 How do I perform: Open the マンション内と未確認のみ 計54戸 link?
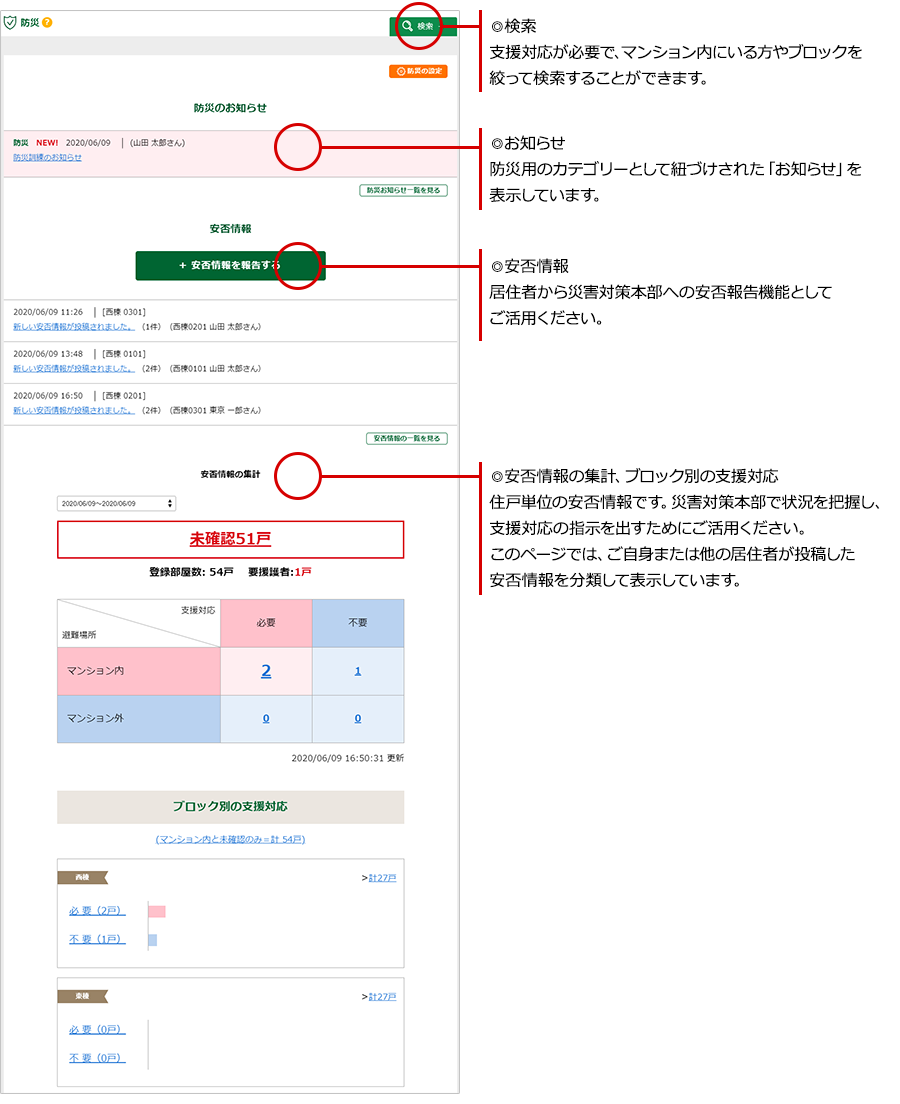point(230,839)
